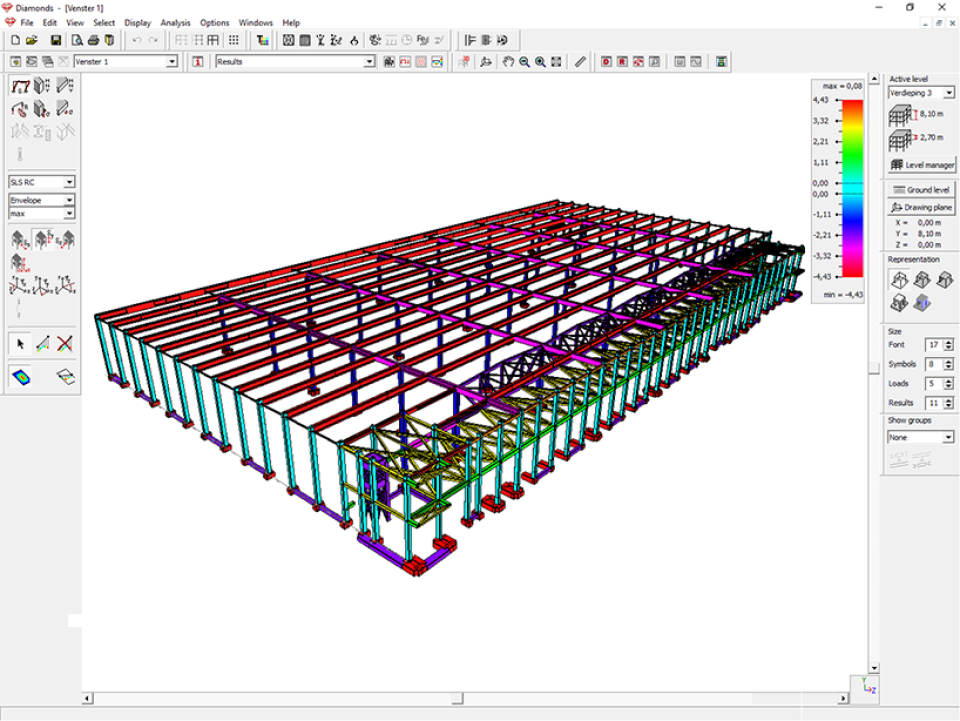960x721 pixels.
Task: Select the pan hand tool
Action: click(508, 62)
